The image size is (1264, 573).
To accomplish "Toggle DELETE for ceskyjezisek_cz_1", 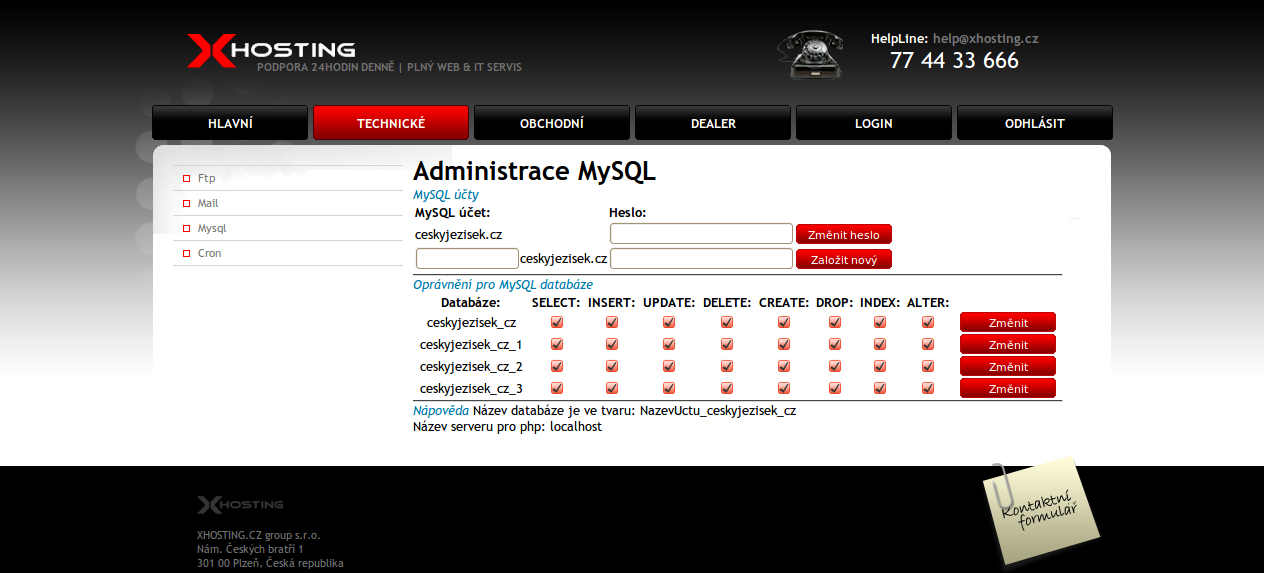I will (x=727, y=344).
